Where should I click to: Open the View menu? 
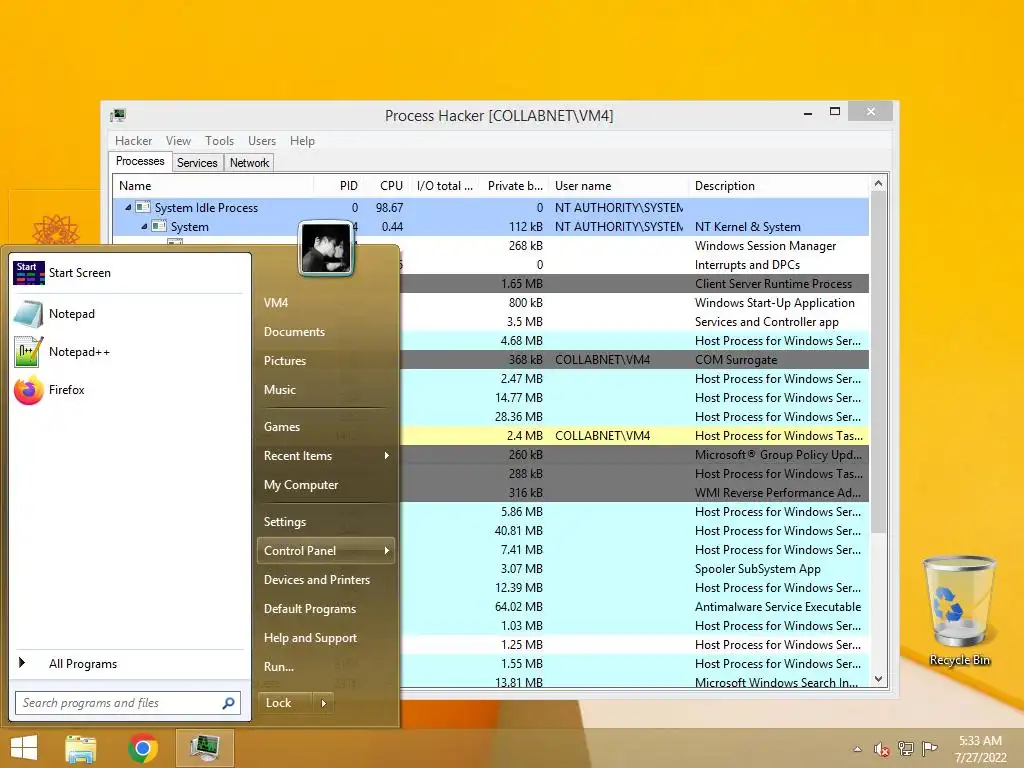point(178,141)
